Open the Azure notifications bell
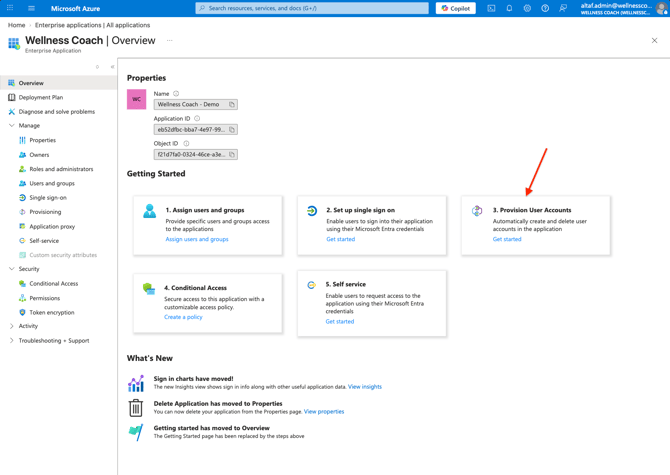Screen dimensions: 670x475 click(x=509, y=8)
